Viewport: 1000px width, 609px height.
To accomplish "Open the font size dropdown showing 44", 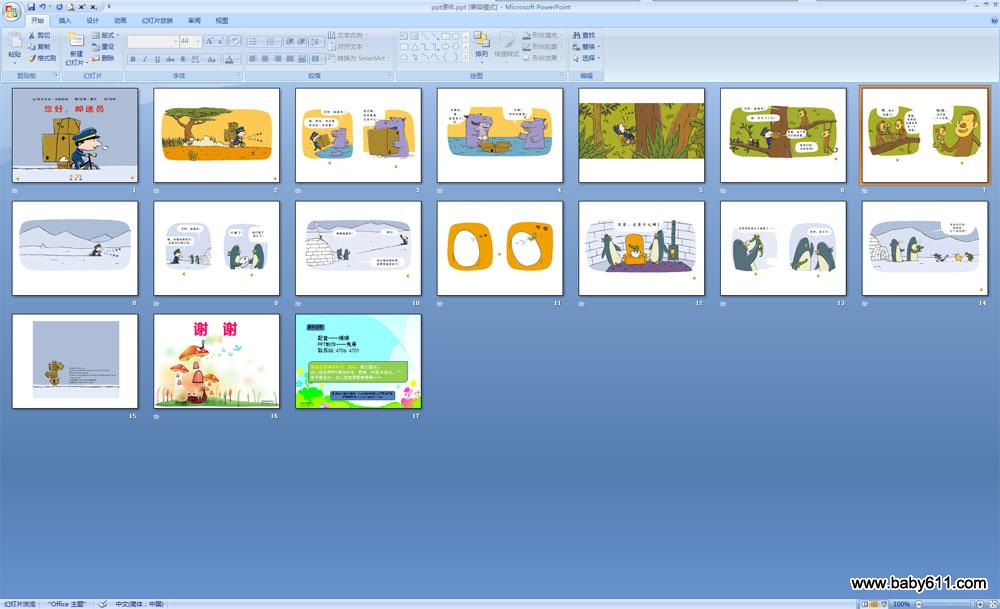I will (198, 41).
